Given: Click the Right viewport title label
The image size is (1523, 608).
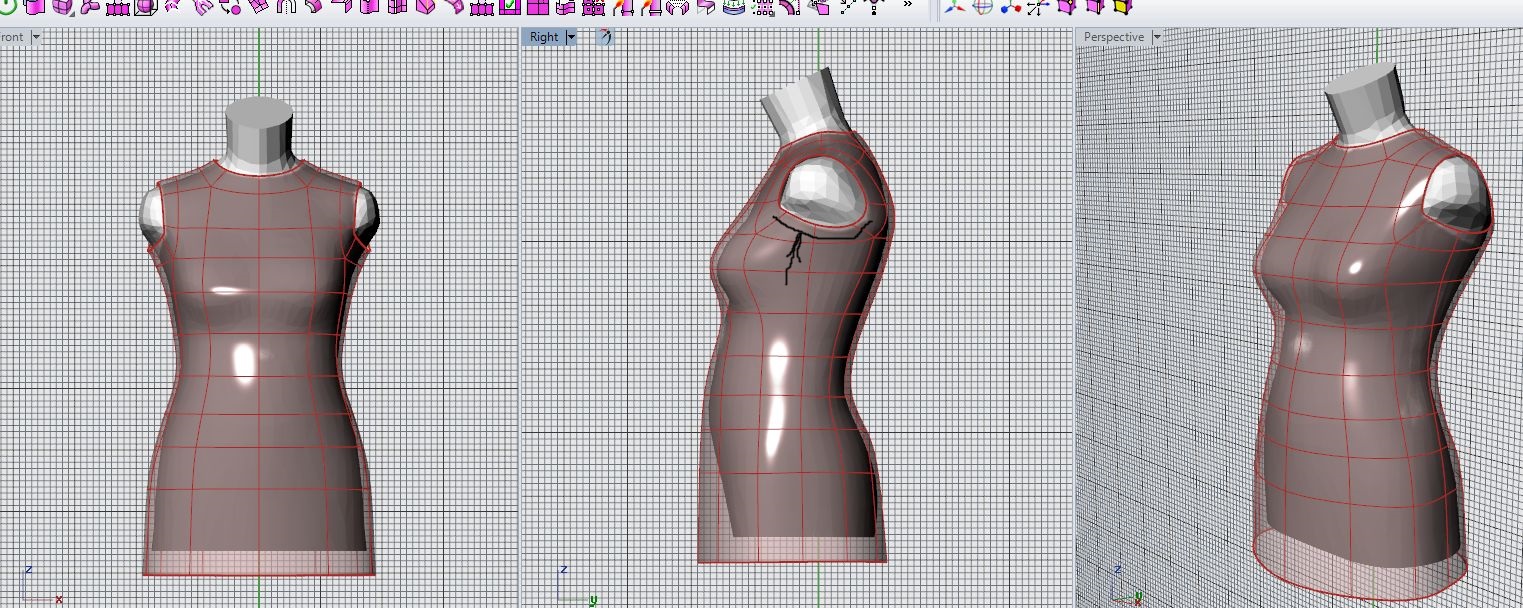Looking at the screenshot, I should (544, 37).
